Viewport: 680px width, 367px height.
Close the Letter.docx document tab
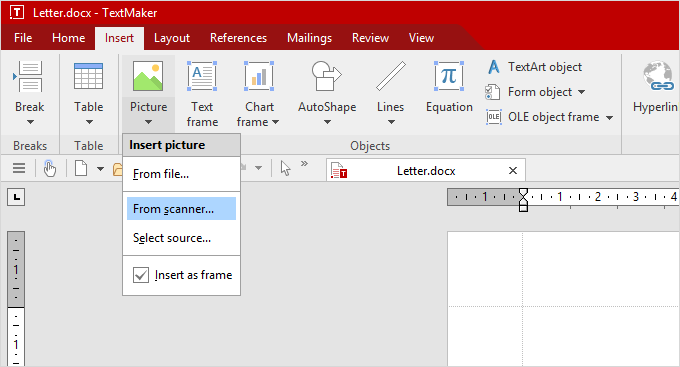point(513,170)
